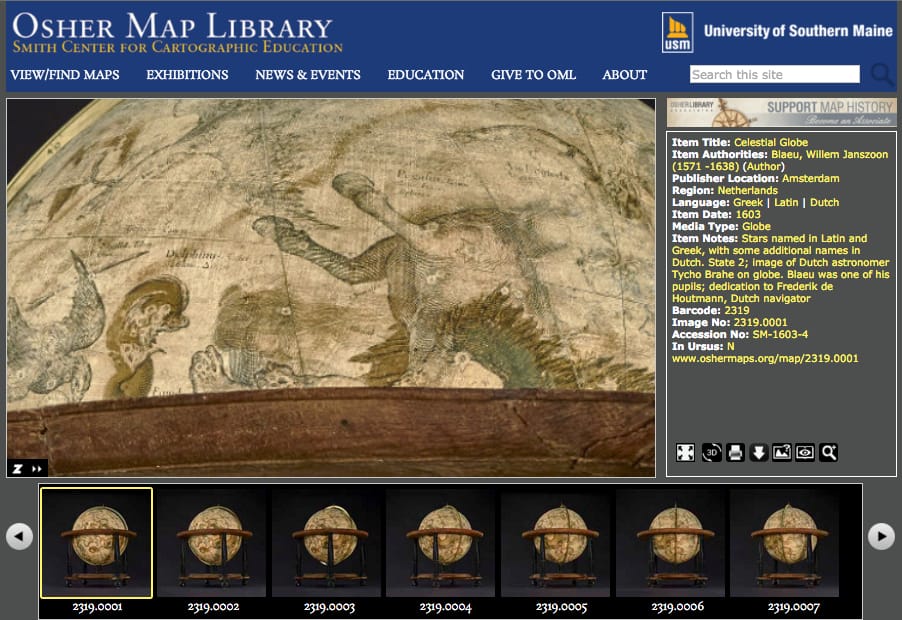Viewport: 902px width, 620px height.
Task: Open the NEWS & EVENTS menu
Action: tap(309, 75)
